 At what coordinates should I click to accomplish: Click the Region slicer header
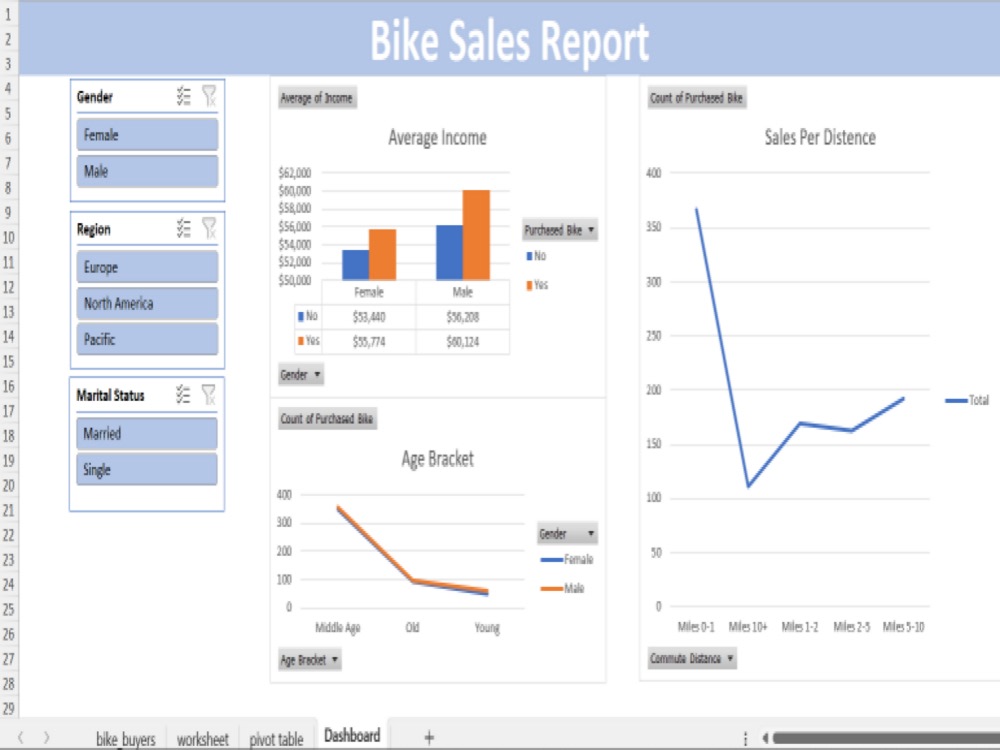click(x=94, y=229)
